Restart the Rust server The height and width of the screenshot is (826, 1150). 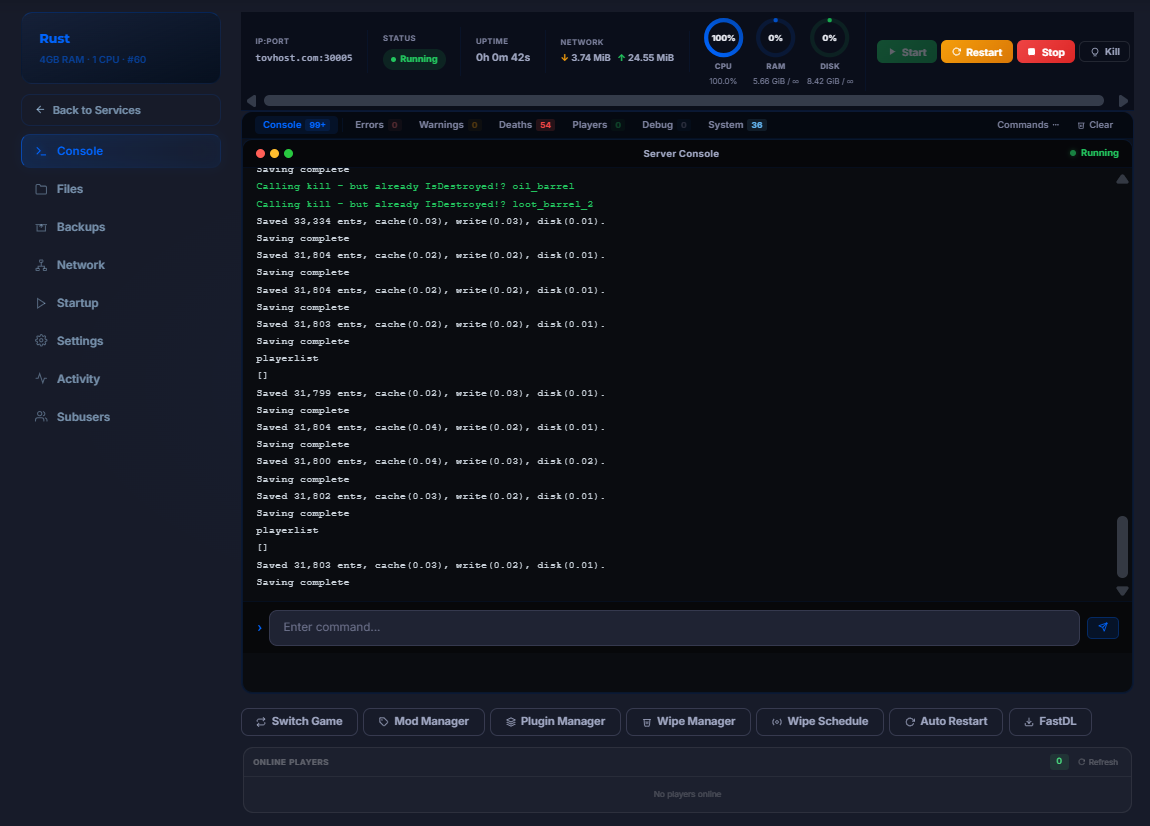(976, 52)
